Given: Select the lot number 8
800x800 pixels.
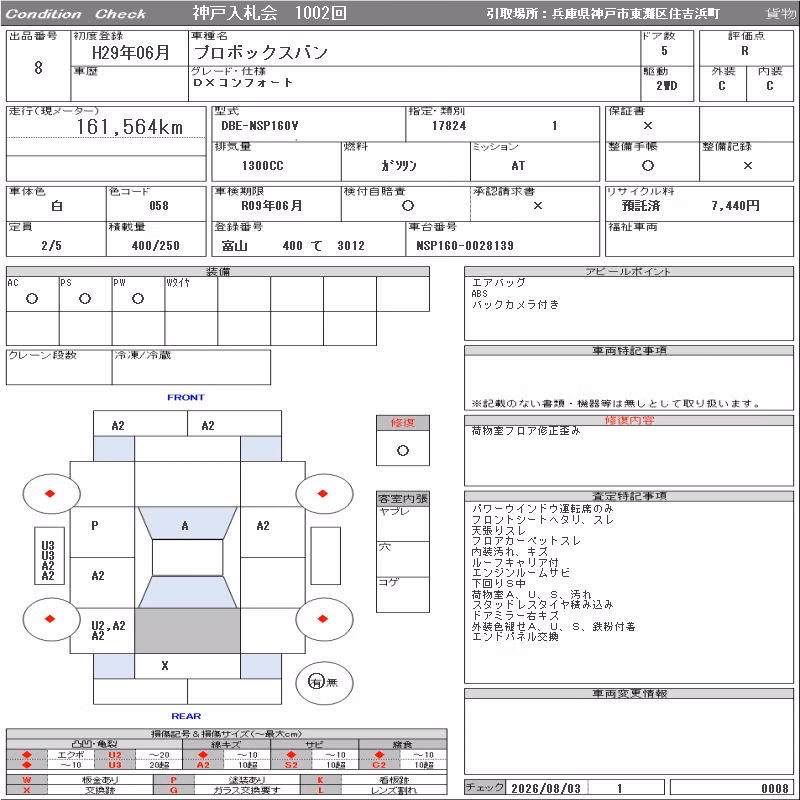Looking at the screenshot, I should [x=38, y=67].
